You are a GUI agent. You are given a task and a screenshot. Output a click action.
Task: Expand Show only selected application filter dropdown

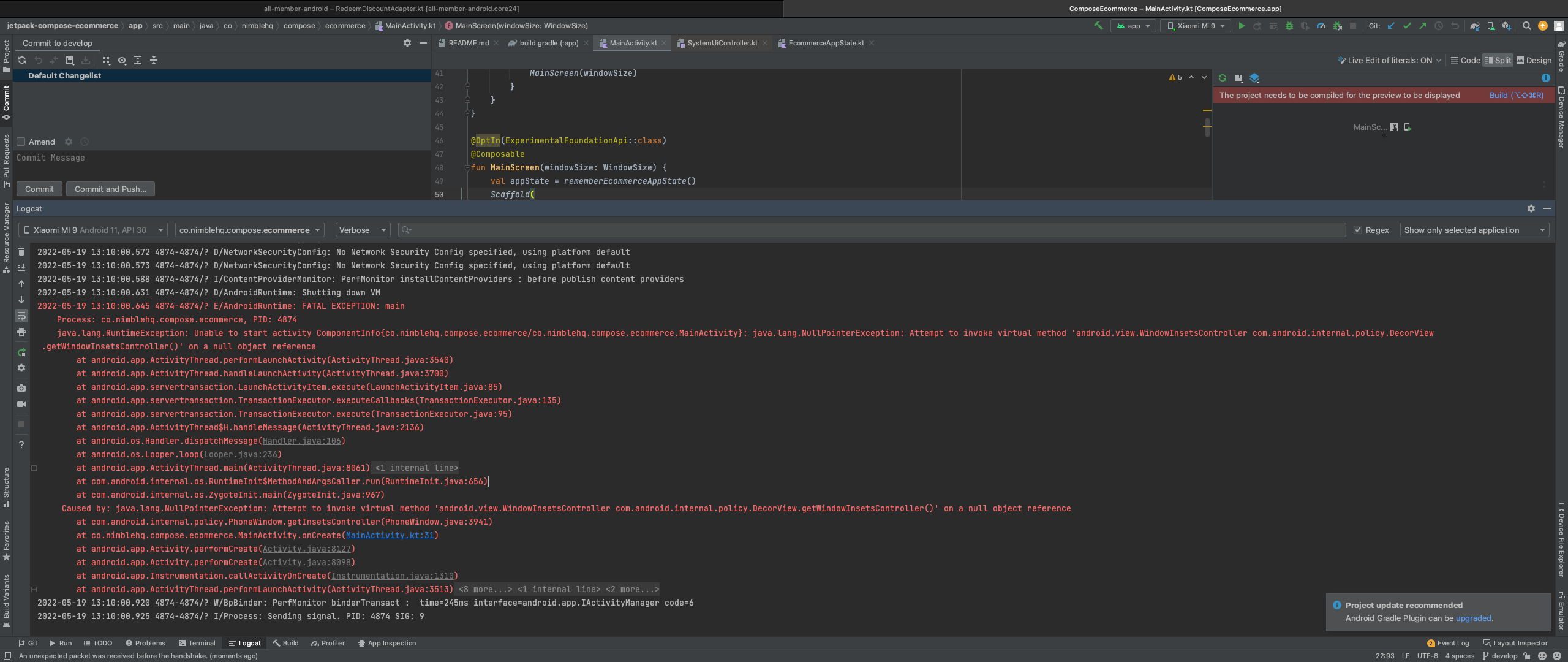pyautogui.click(x=1474, y=230)
